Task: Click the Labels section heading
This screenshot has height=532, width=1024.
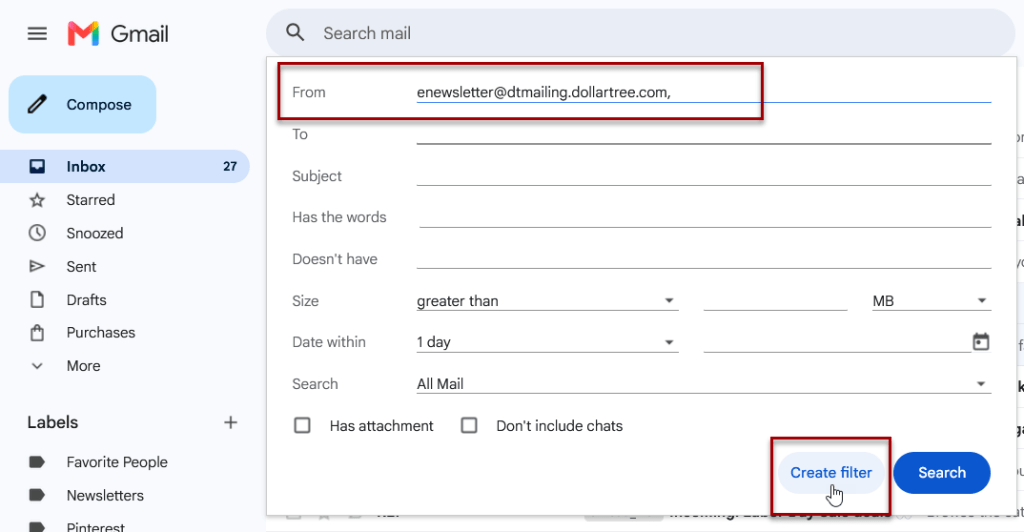Action: [x=53, y=422]
